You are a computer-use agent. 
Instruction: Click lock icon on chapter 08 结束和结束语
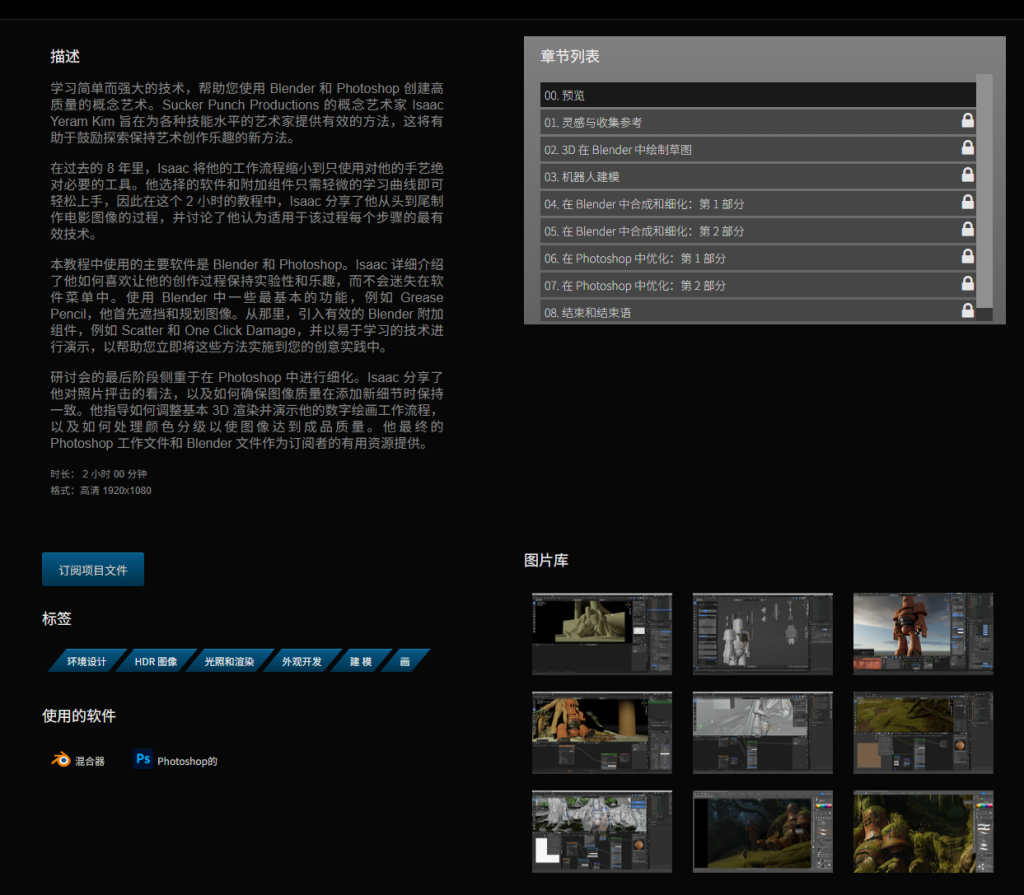click(967, 311)
